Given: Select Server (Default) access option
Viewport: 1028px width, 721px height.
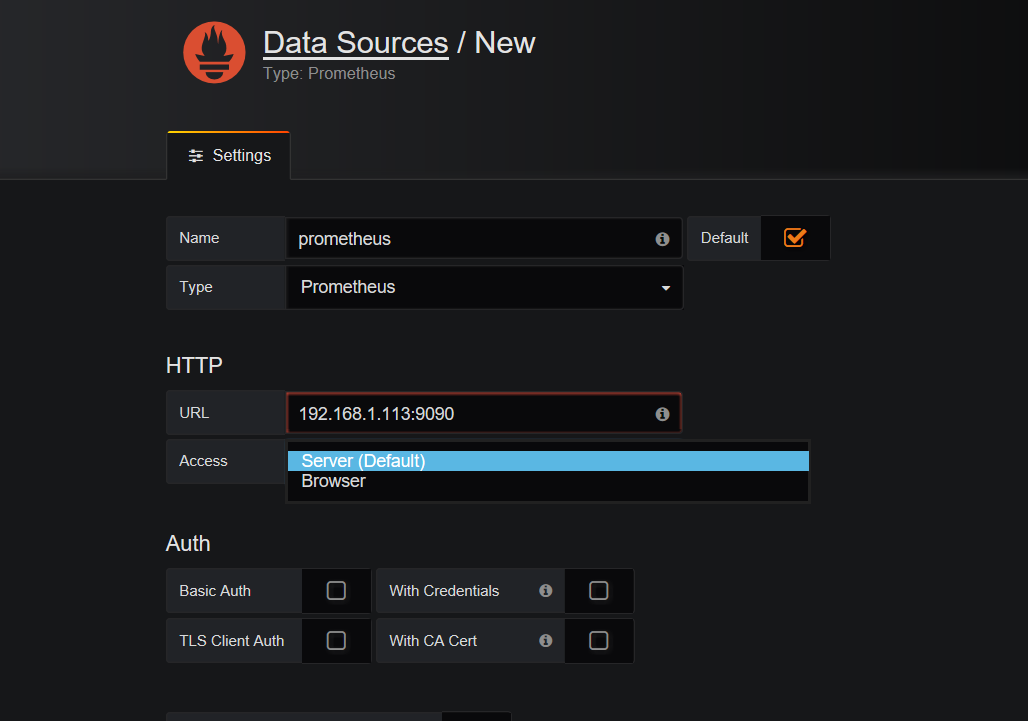Looking at the screenshot, I should coord(548,461).
